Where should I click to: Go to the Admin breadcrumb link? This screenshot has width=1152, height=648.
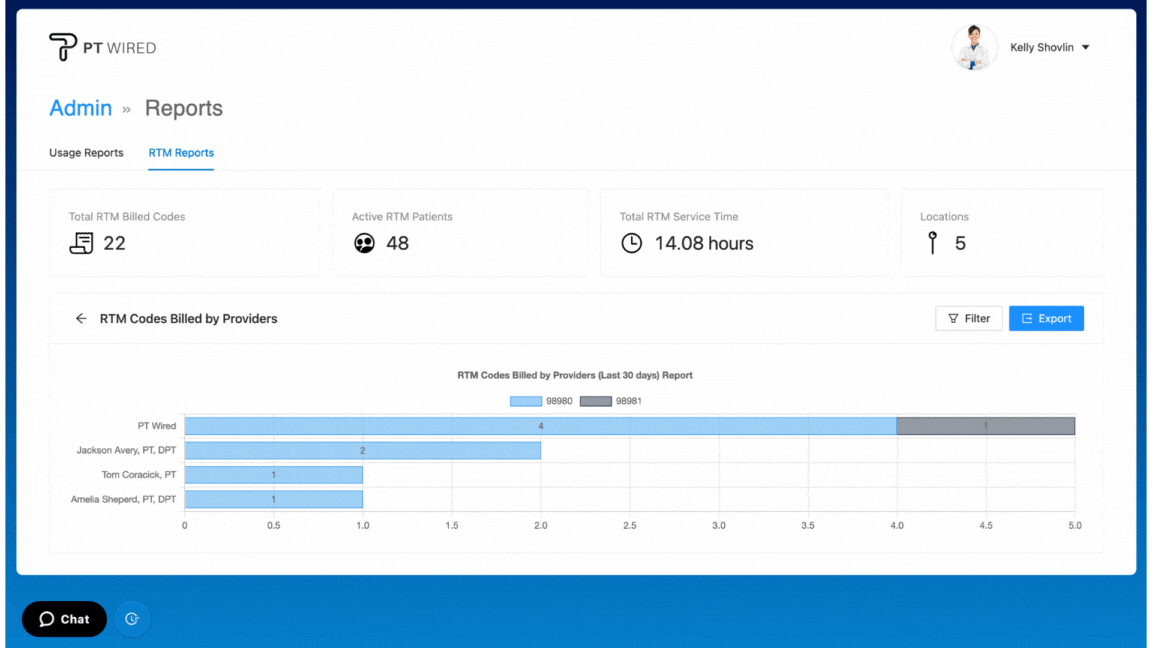(x=80, y=108)
